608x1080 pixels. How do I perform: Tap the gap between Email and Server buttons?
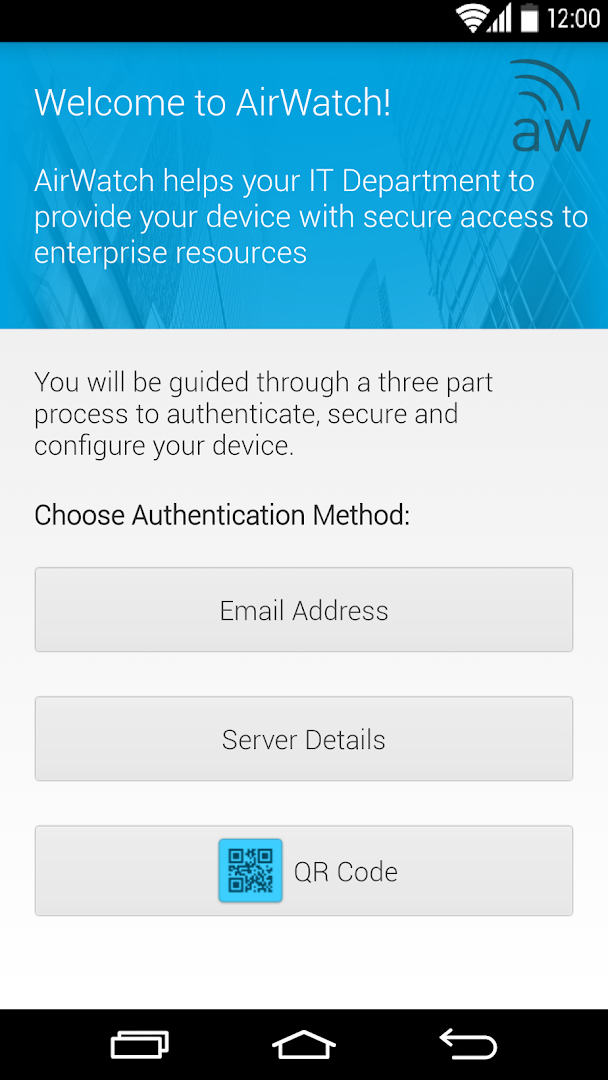pyautogui.click(x=304, y=674)
